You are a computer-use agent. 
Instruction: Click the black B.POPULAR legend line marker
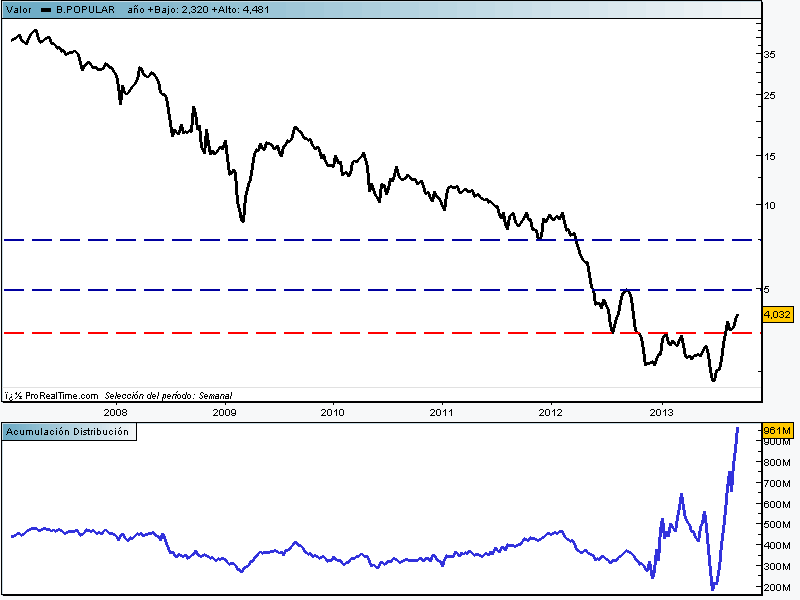click(x=46, y=9)
